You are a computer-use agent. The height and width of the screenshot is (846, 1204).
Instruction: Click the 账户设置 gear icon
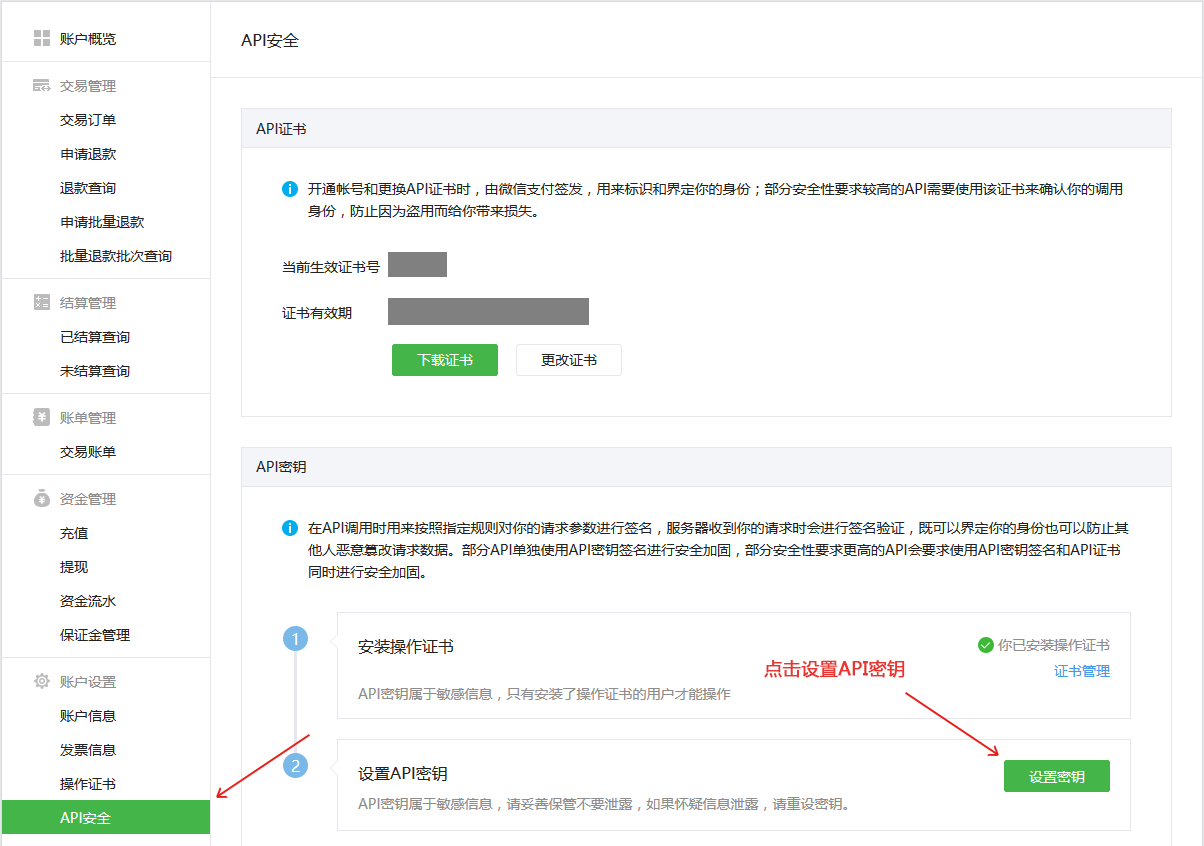tap(41, 682)
